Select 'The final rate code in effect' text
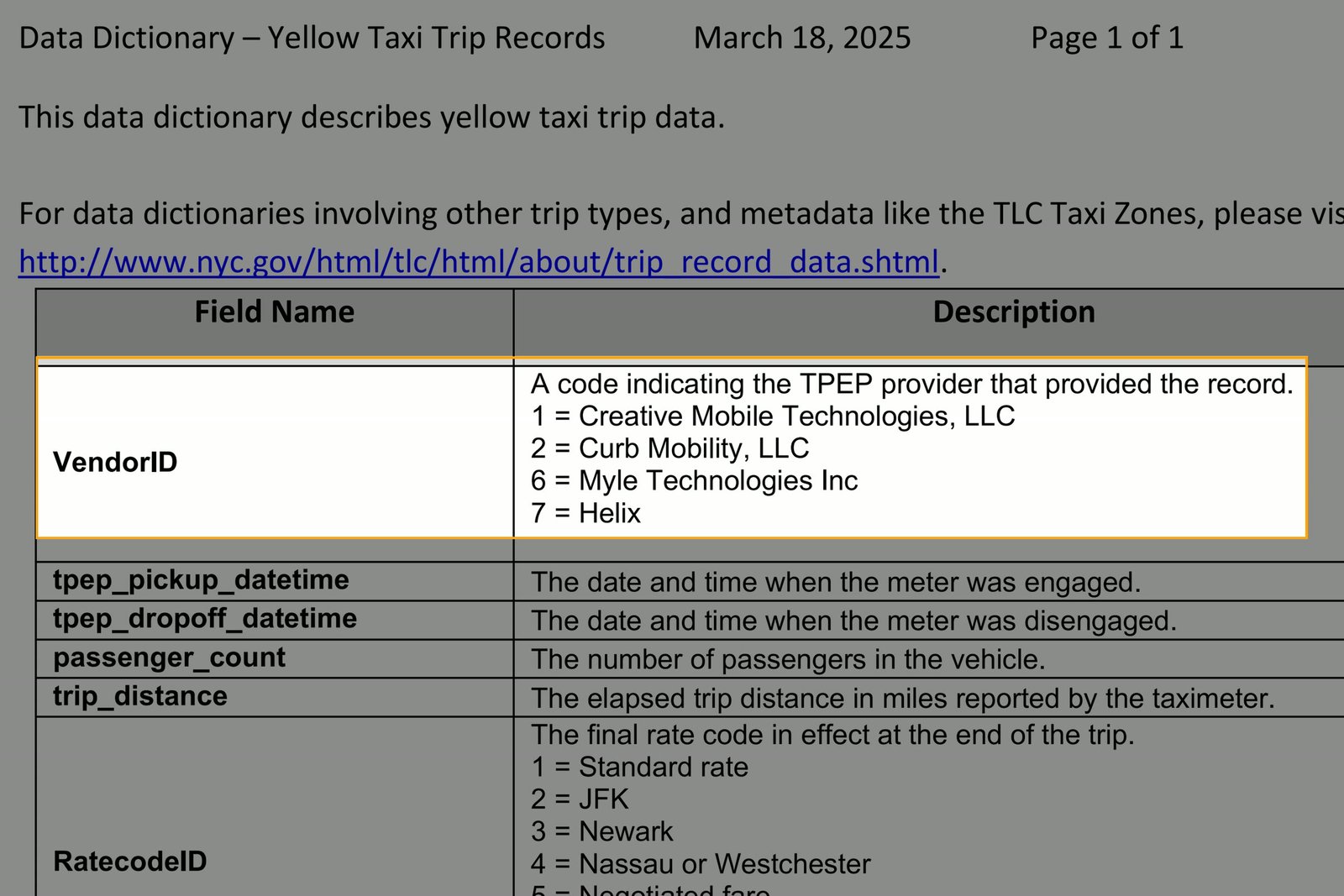Screen dimensions: 1344x896 832,735
